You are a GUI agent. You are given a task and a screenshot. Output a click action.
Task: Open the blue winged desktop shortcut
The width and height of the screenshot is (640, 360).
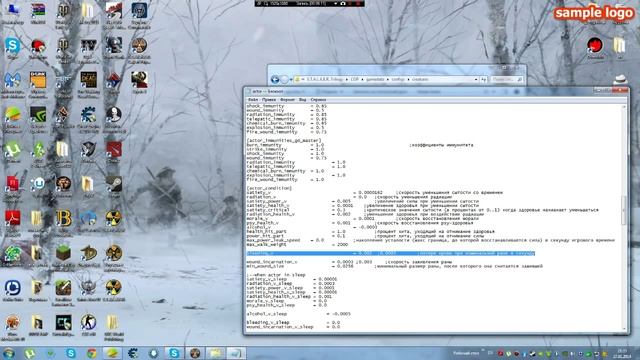[12, 80]
